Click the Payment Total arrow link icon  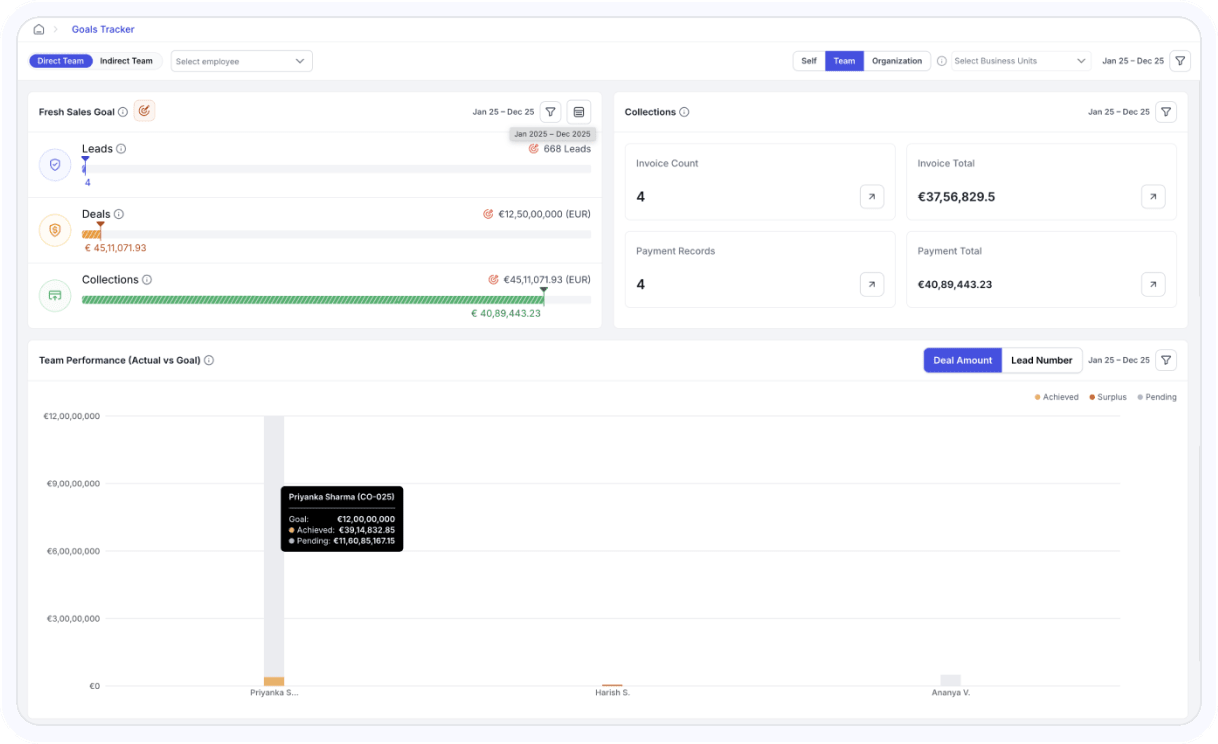pos(1153,285)
